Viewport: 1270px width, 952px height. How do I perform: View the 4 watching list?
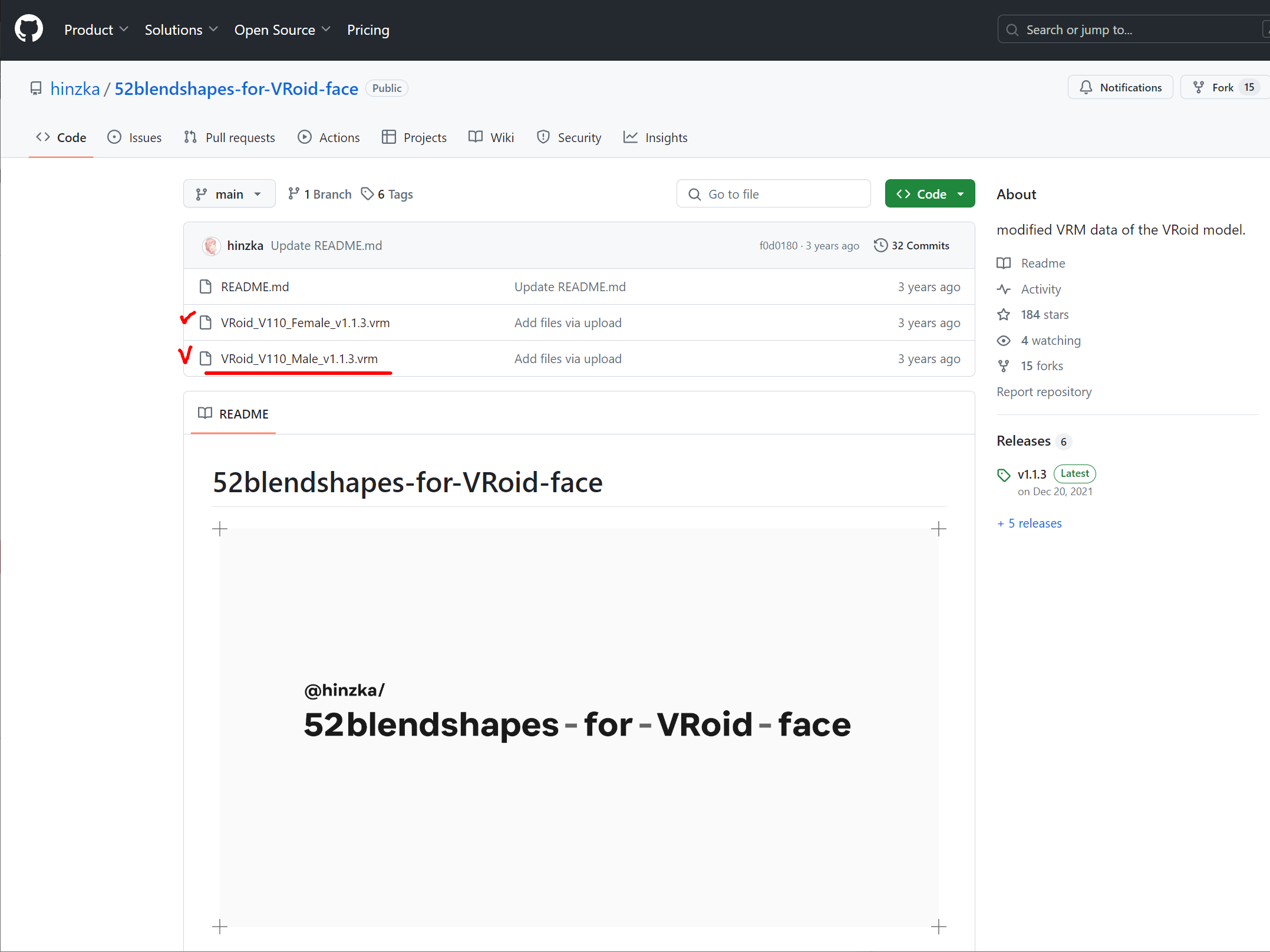coord(1050,340)
